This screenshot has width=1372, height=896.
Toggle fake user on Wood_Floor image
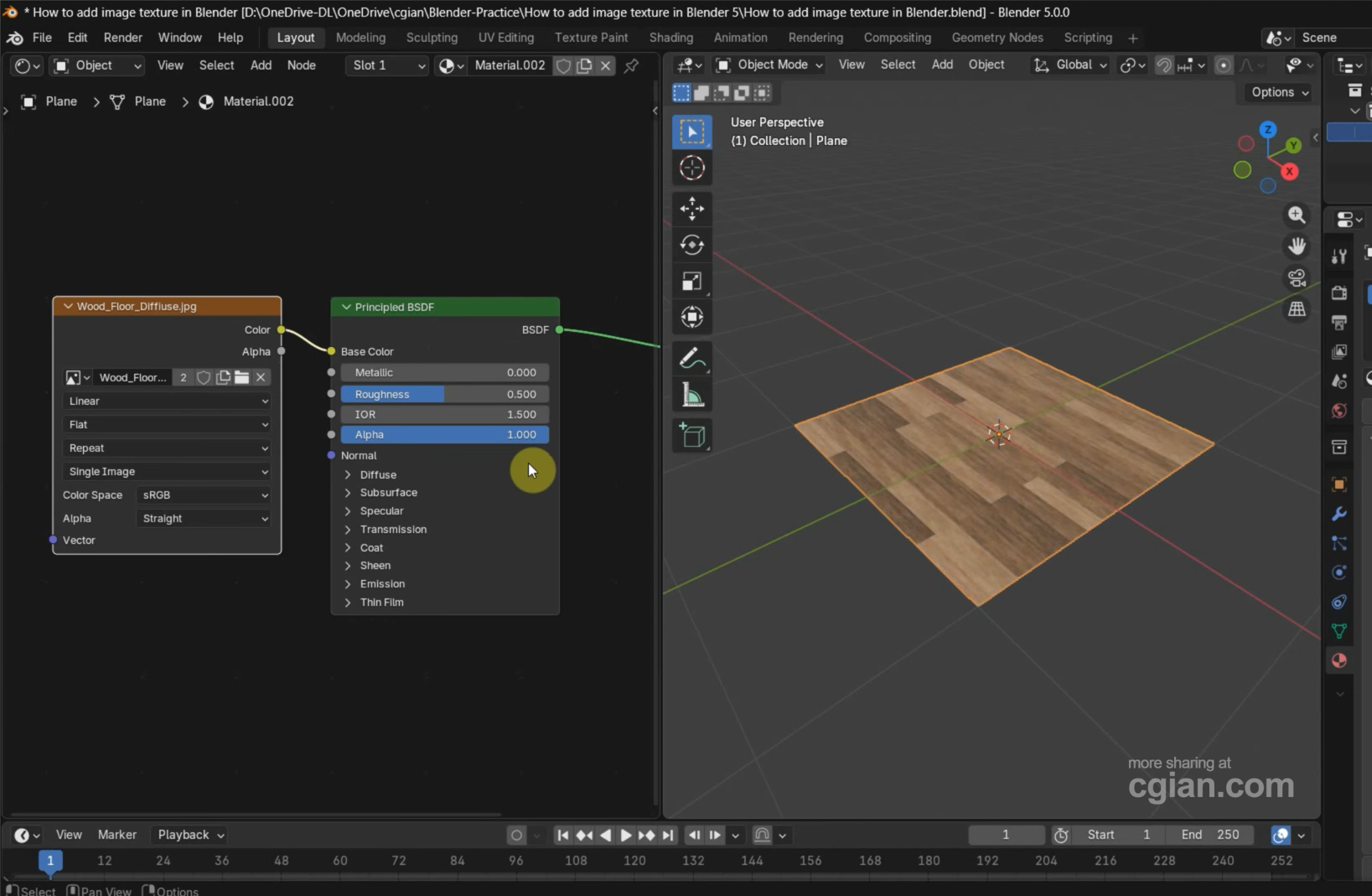coord(204,377)
